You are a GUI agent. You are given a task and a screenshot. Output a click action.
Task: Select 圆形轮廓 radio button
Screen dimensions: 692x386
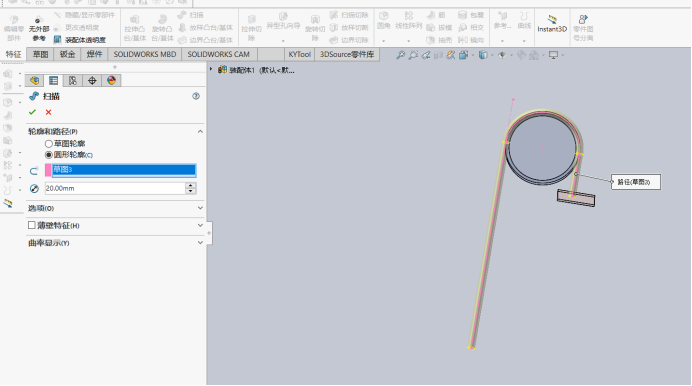[49, 155]
